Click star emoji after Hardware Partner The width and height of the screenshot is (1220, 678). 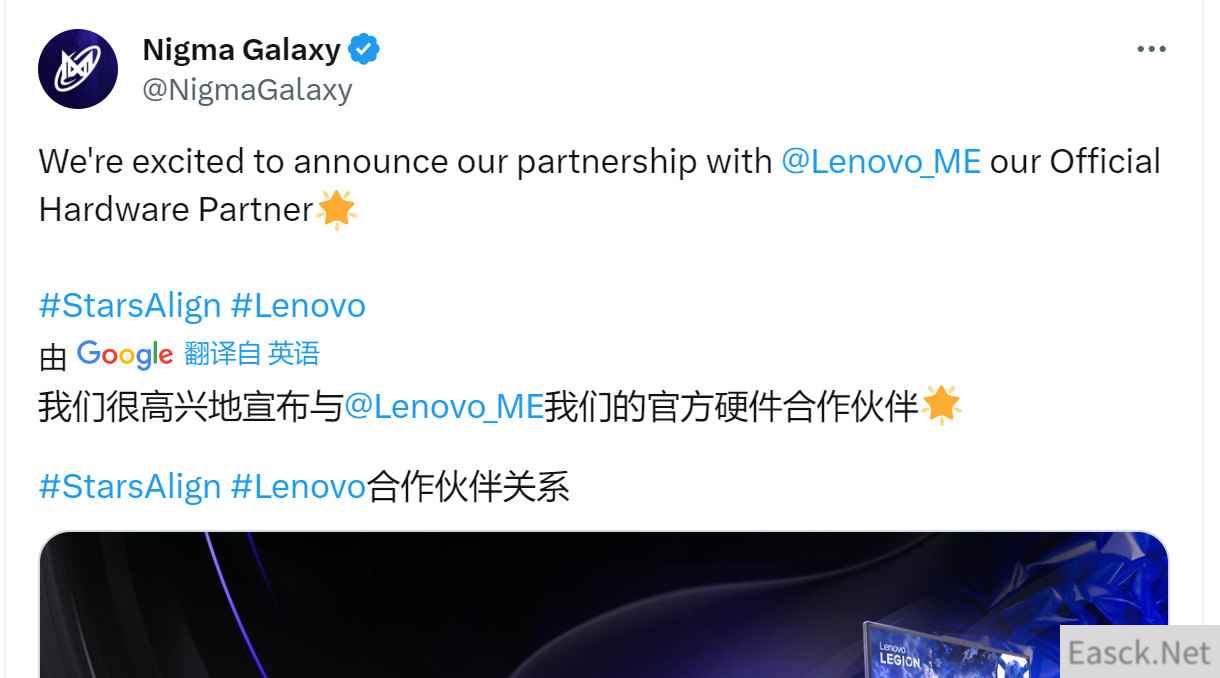[336, 210]
